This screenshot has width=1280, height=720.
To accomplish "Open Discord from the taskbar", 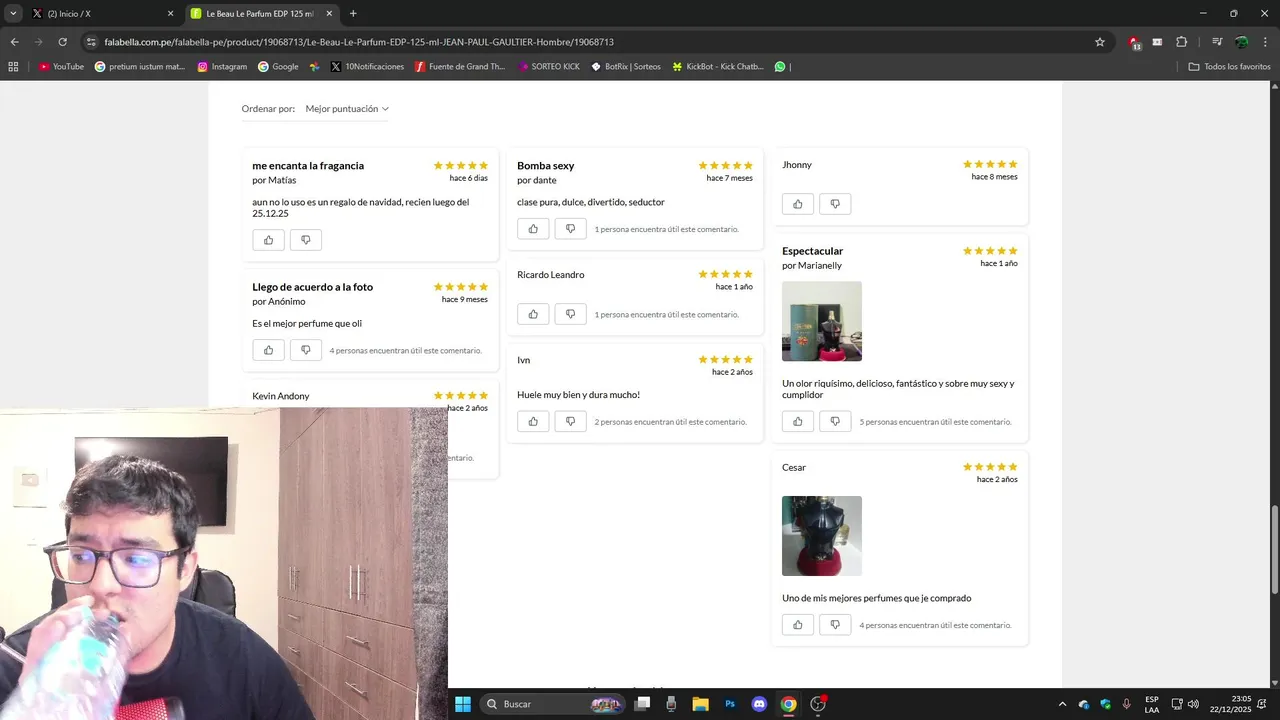I will tap(759, 704).
